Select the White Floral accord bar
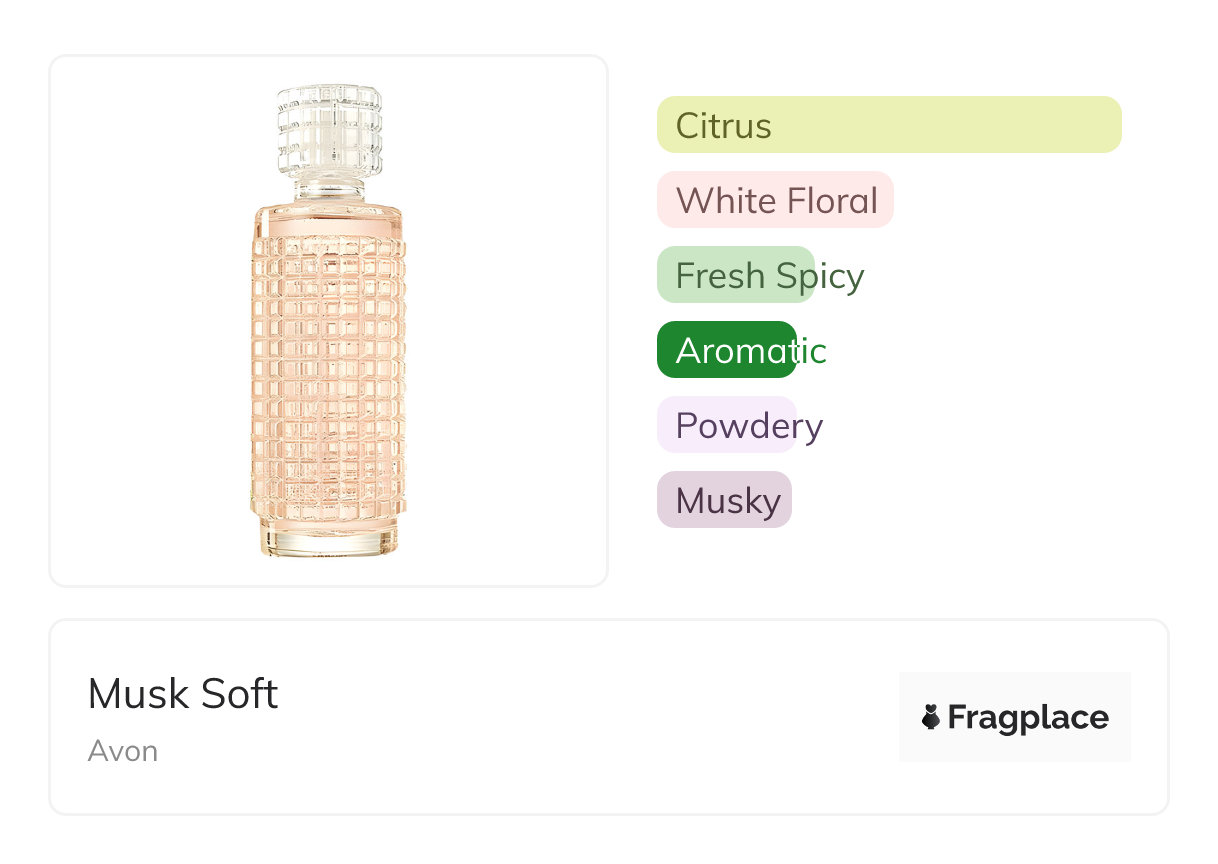The width and height of the screenshot is (1218, 864). click(775, 200)
